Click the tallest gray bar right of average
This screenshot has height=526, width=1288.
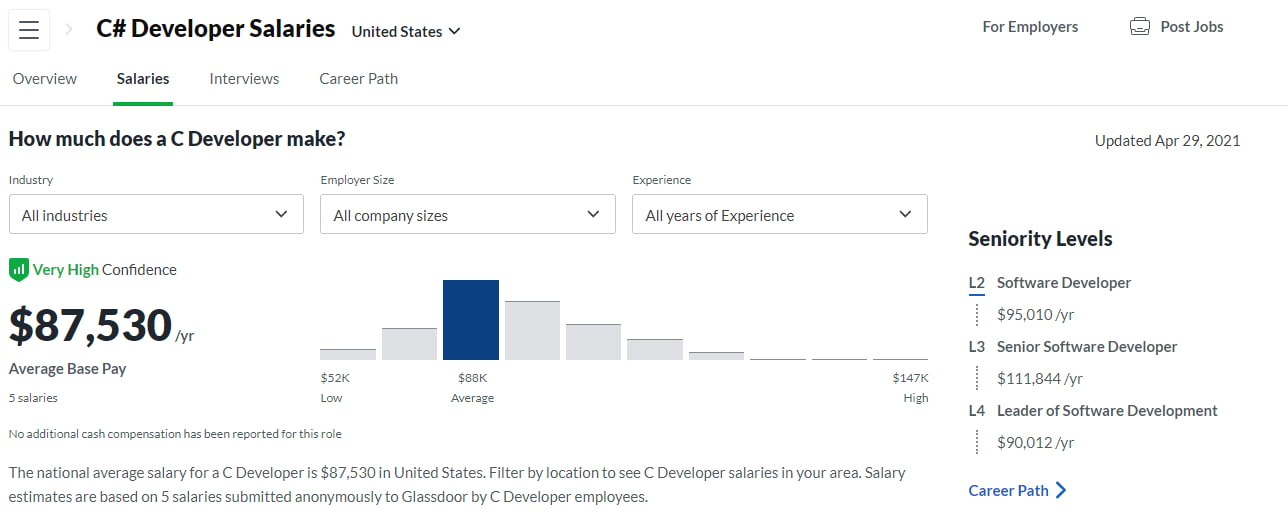[x=532, y=330]
